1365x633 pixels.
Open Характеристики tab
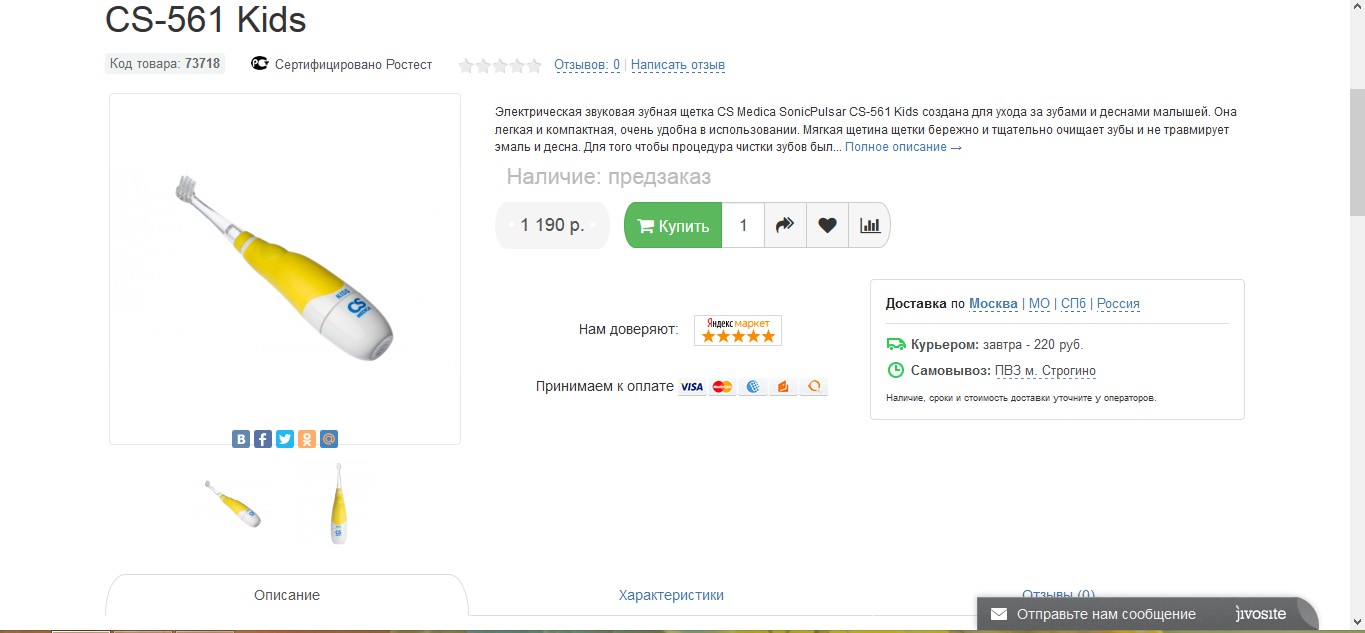point(671,595)
